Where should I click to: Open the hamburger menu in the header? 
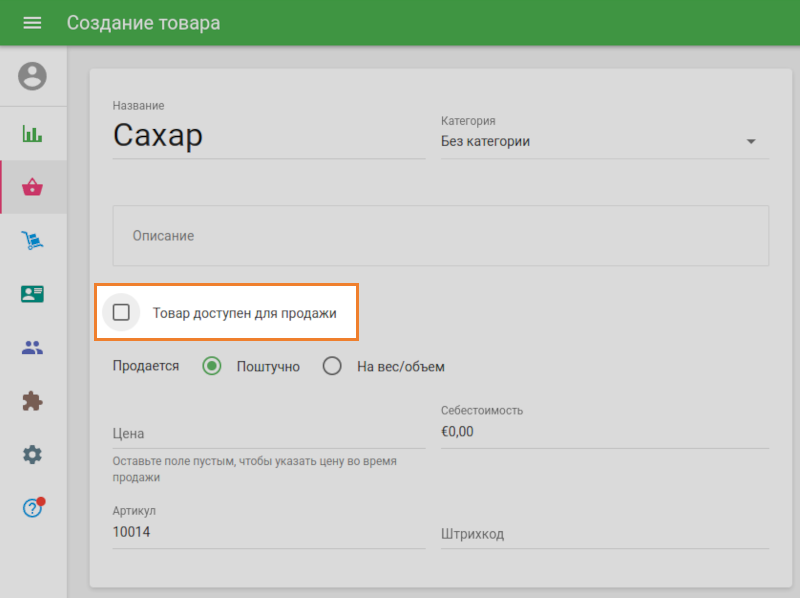(32, 22)
